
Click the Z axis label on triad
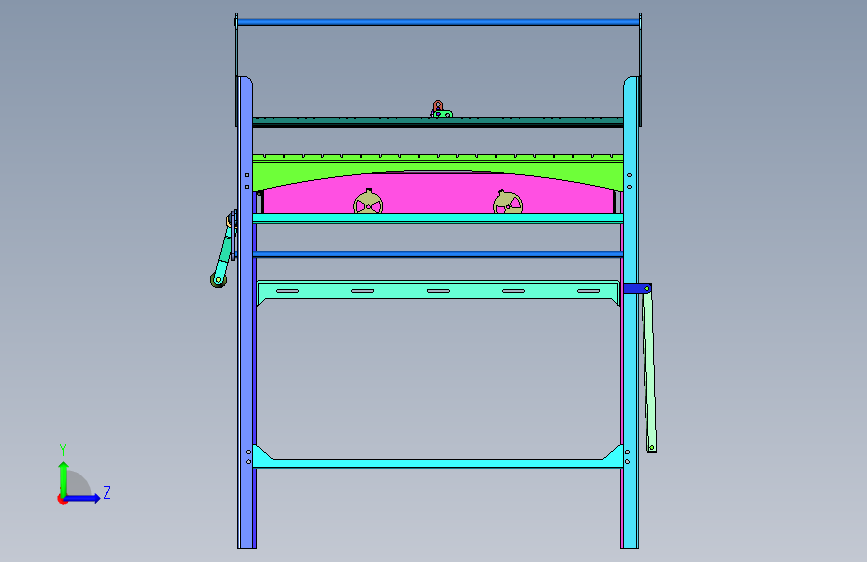pos(107,492)
